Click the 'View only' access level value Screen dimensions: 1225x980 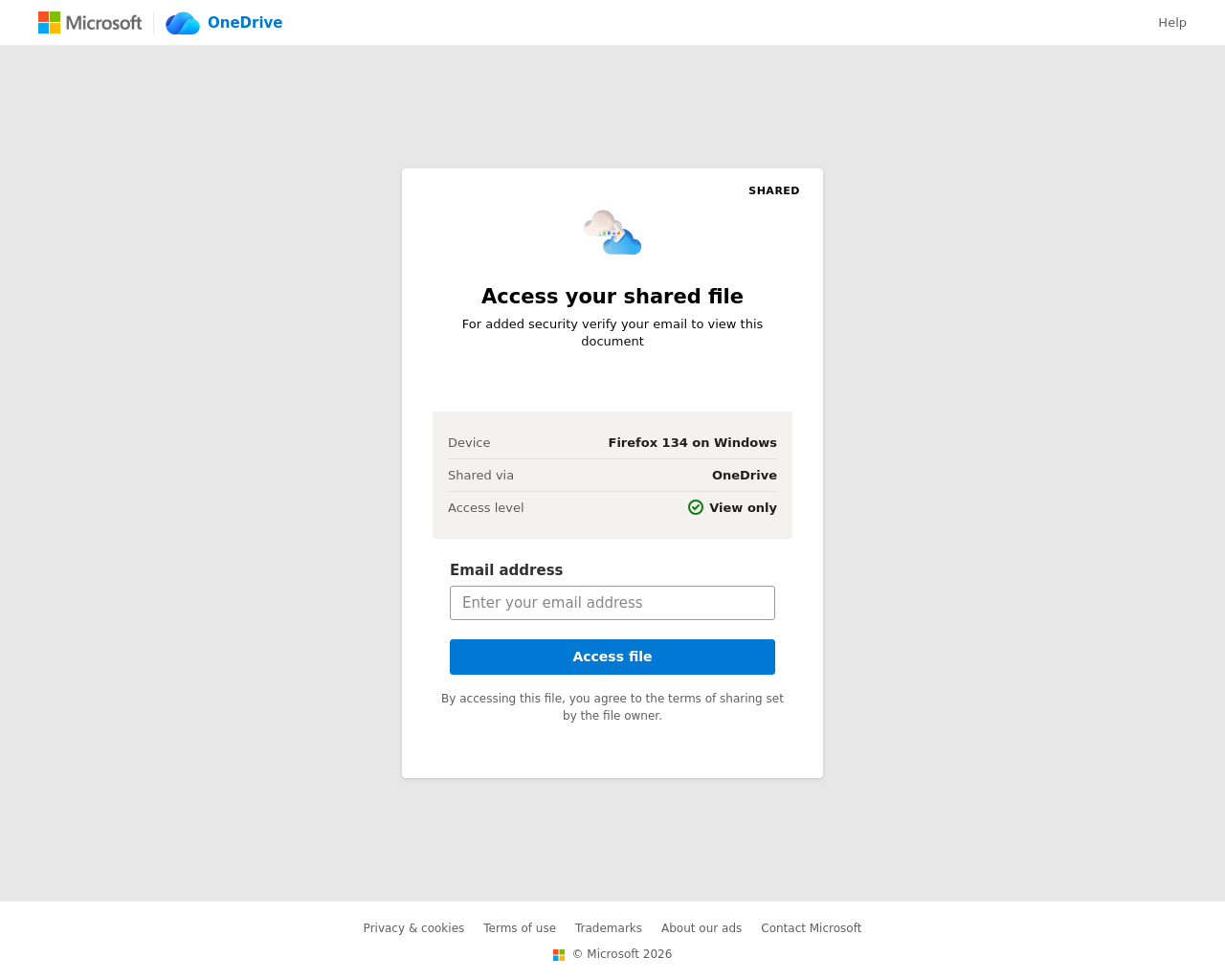click(x=743, y=507)
